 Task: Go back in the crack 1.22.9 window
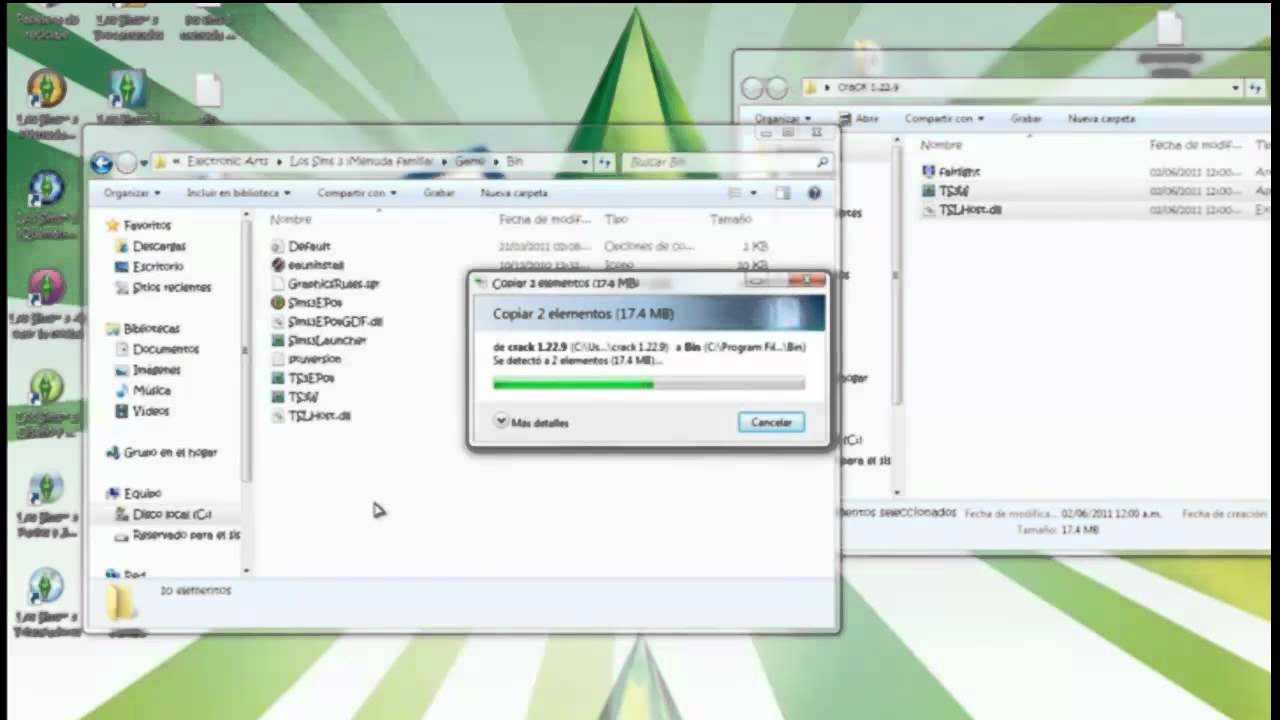[x=751, y=89]
